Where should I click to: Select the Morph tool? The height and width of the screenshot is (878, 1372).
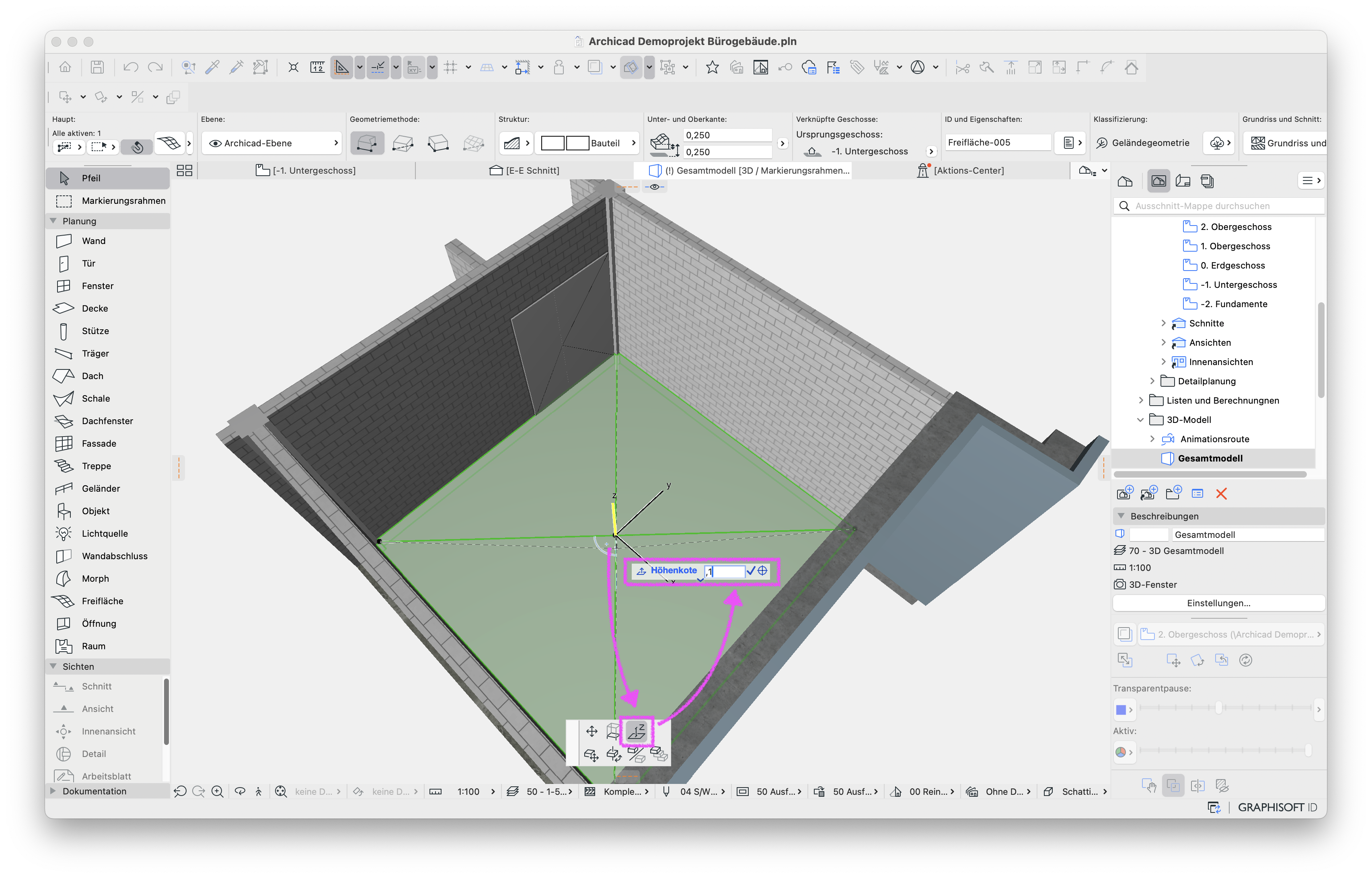(108, 578)
